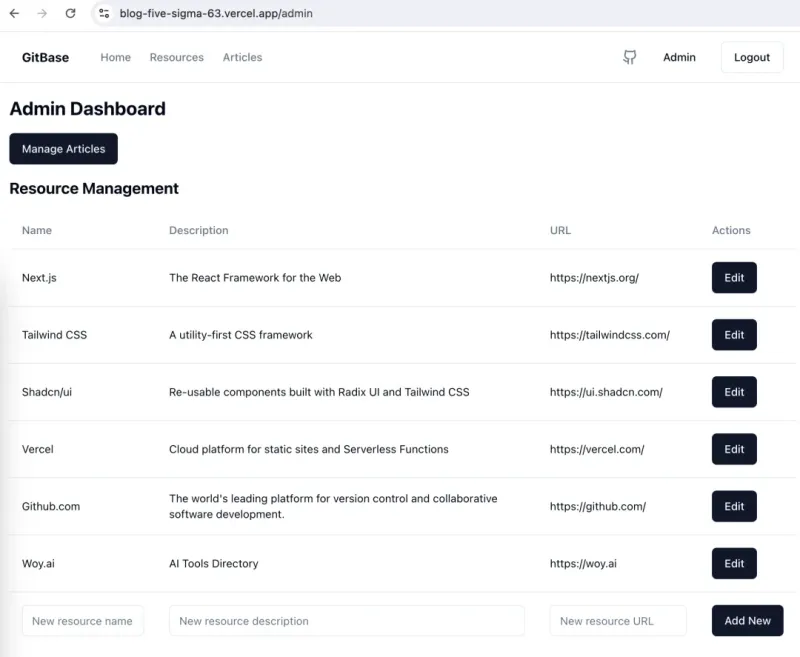Open site settings icon in address bar
The height and width of the screenshot is (657, 800).
[x=104, y=13]
